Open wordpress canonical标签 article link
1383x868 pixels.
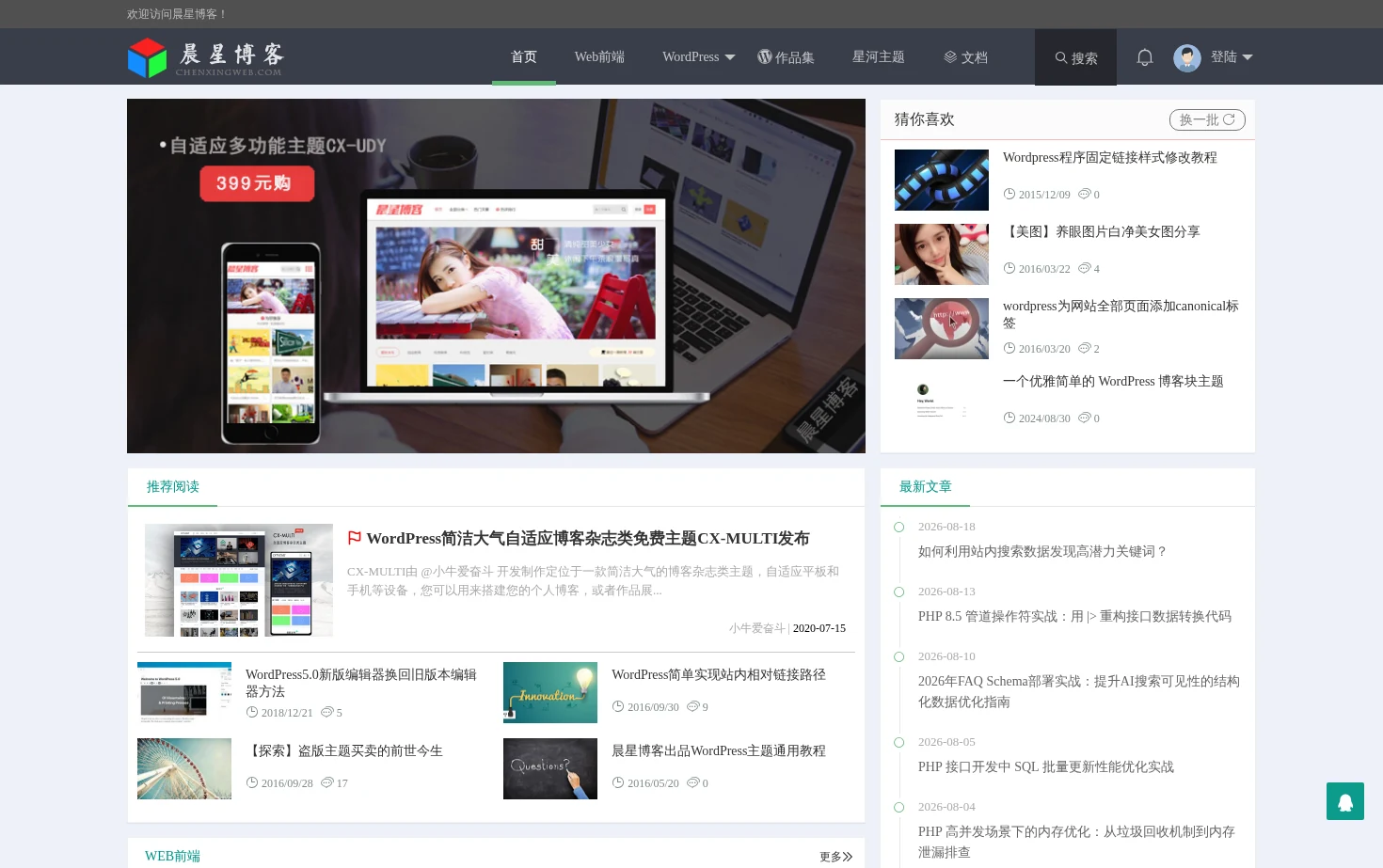pyautogui.click(x=1121, y=314)
